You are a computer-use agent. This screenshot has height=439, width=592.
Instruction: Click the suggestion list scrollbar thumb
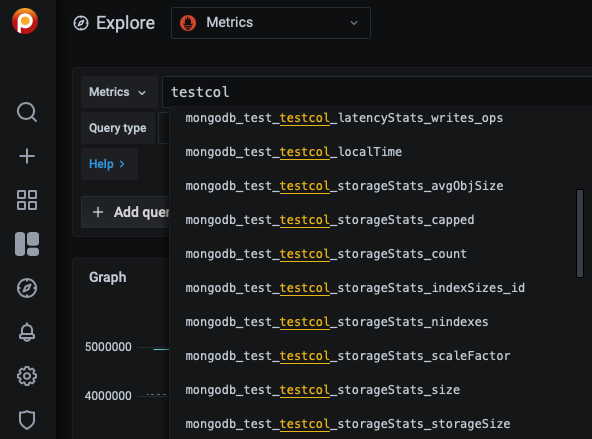pyautogui.click(x=580, y=234)
